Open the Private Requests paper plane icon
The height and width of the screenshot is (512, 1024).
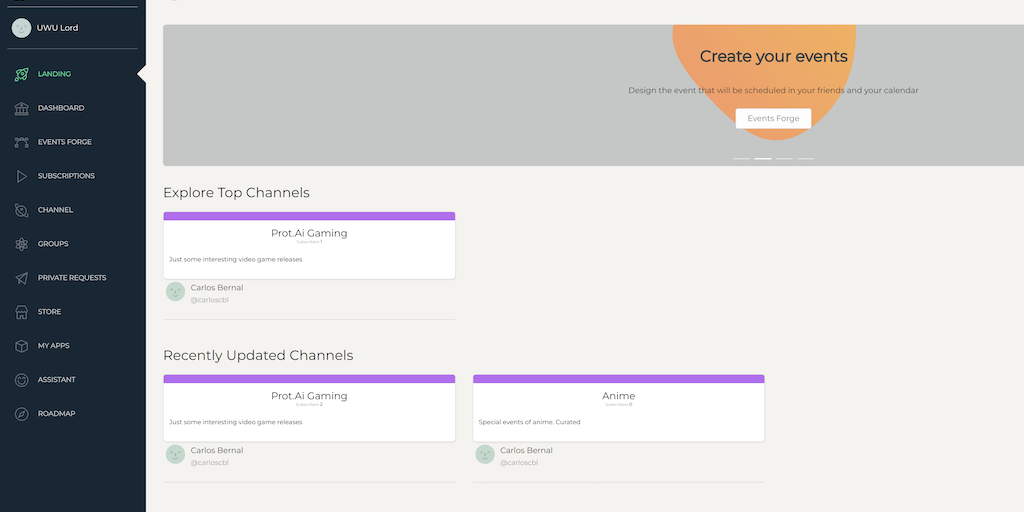(21, 278)
